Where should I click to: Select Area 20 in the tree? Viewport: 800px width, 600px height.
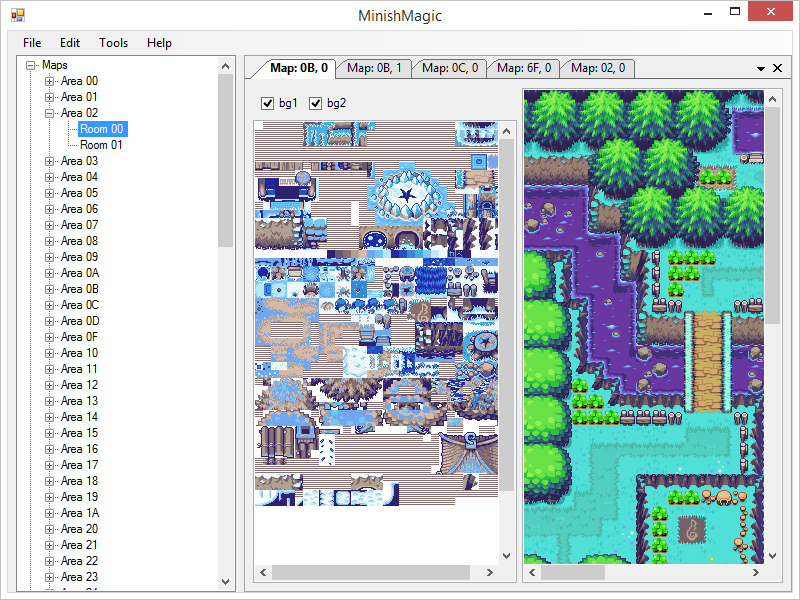[x=79, y=529]
